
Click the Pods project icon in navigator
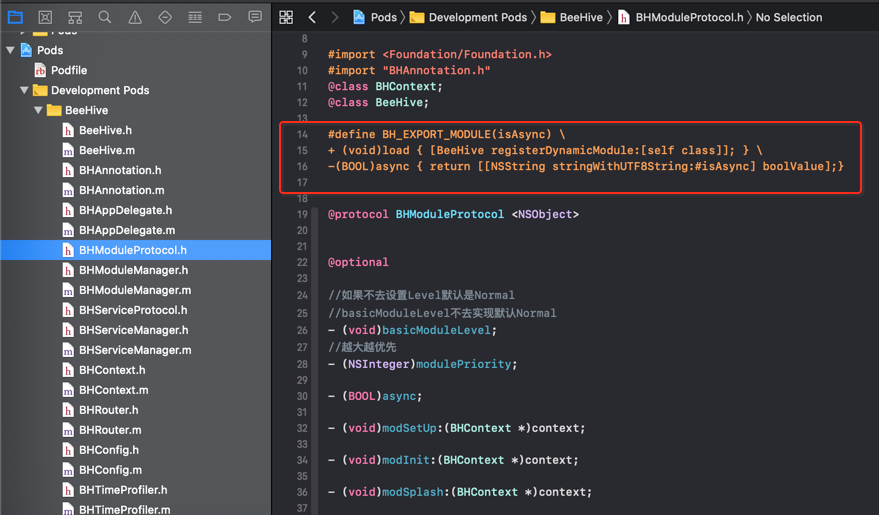(26, 50)
